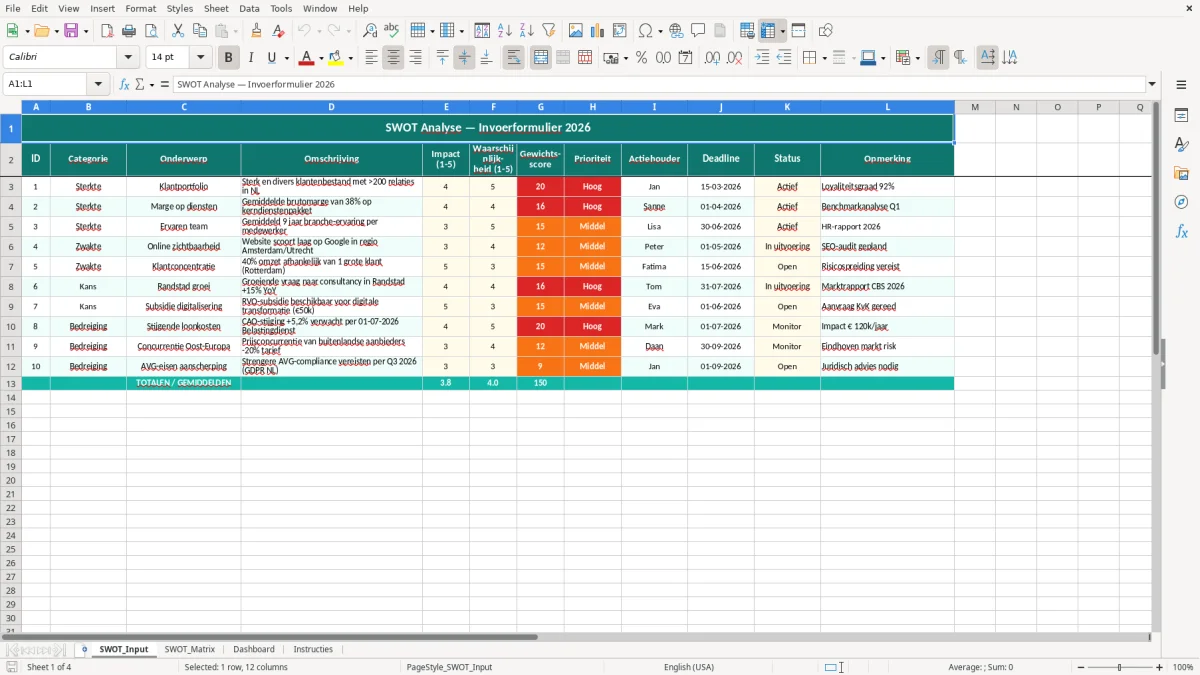Insert a hyperlink
1200x675 pixels.
coord(676,31)
